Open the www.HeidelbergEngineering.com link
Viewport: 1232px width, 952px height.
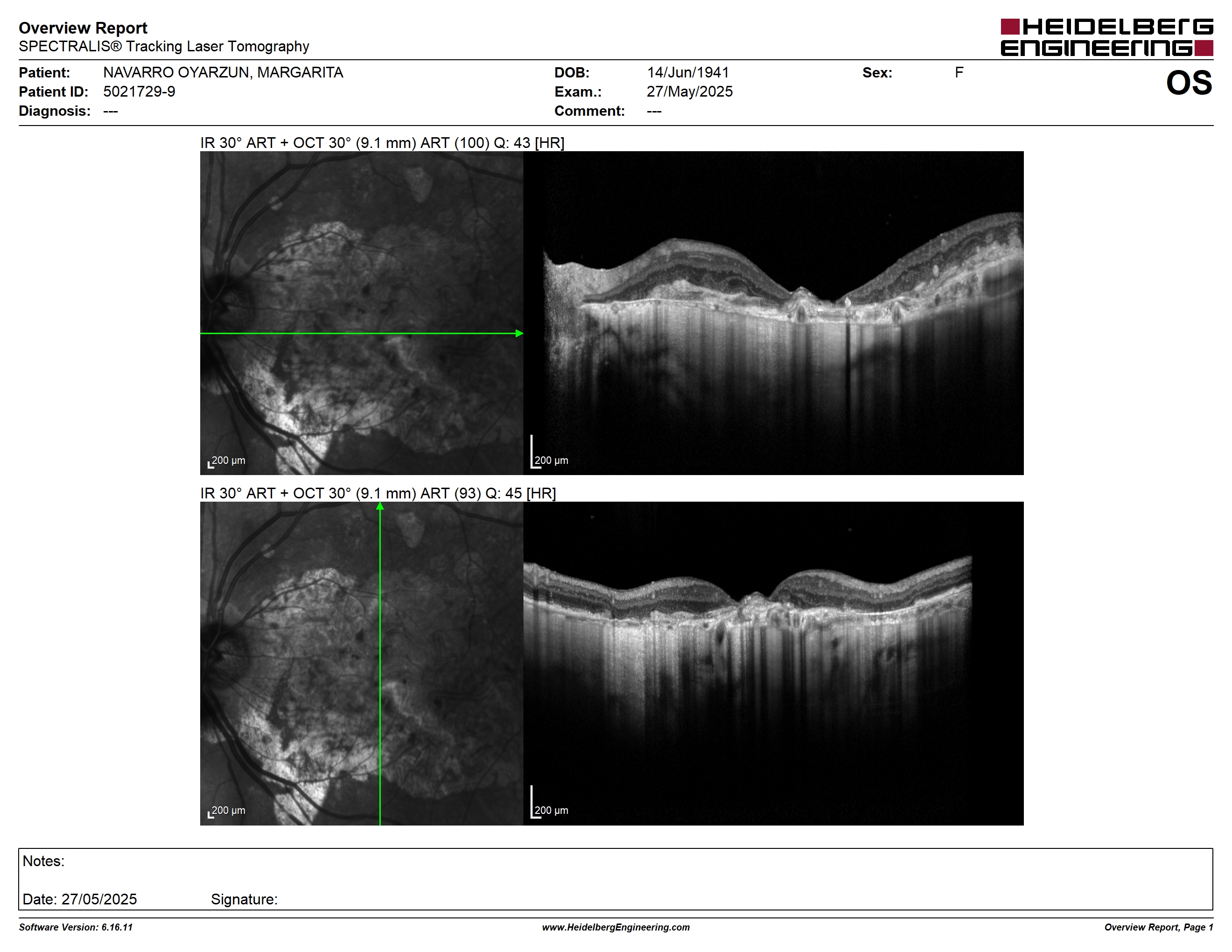(616, 927)
